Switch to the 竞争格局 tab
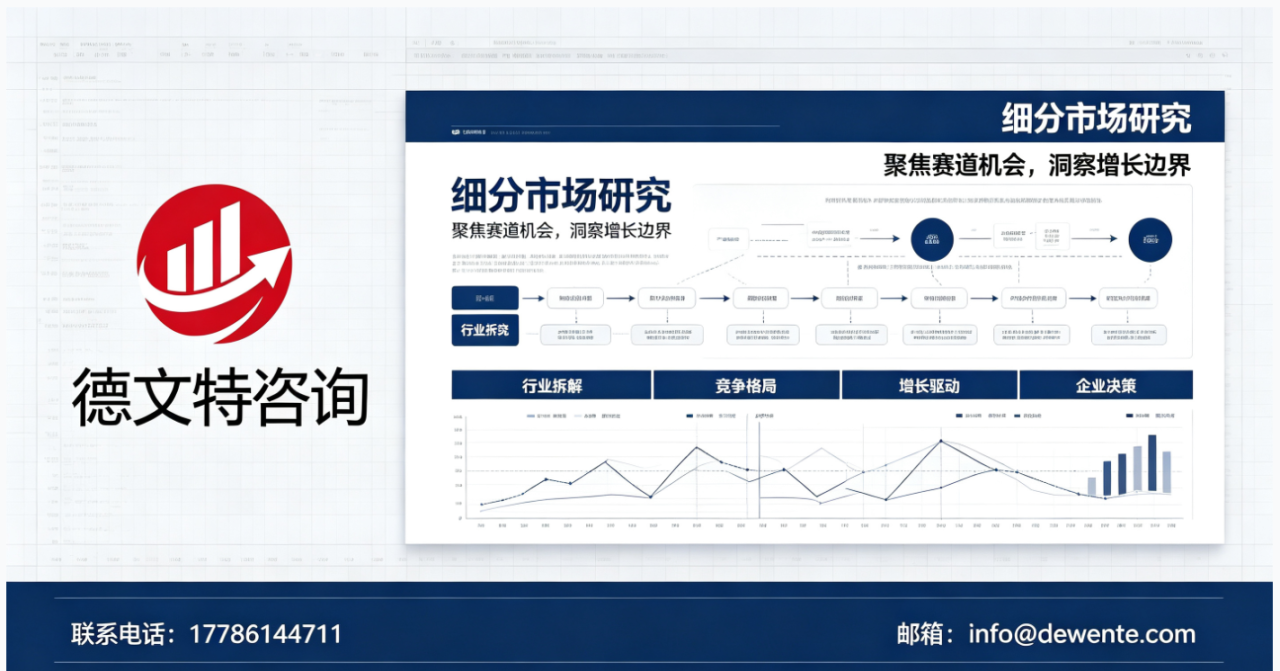Screen dimensions: 1280x671 (746, 386)
